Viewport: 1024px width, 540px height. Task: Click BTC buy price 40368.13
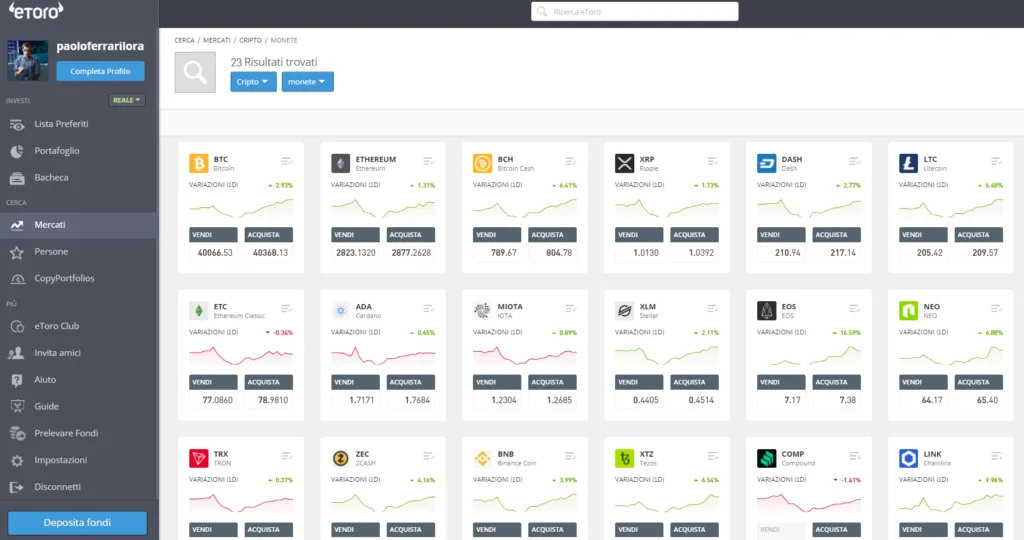pyautogui.click(x=270, y=253)
